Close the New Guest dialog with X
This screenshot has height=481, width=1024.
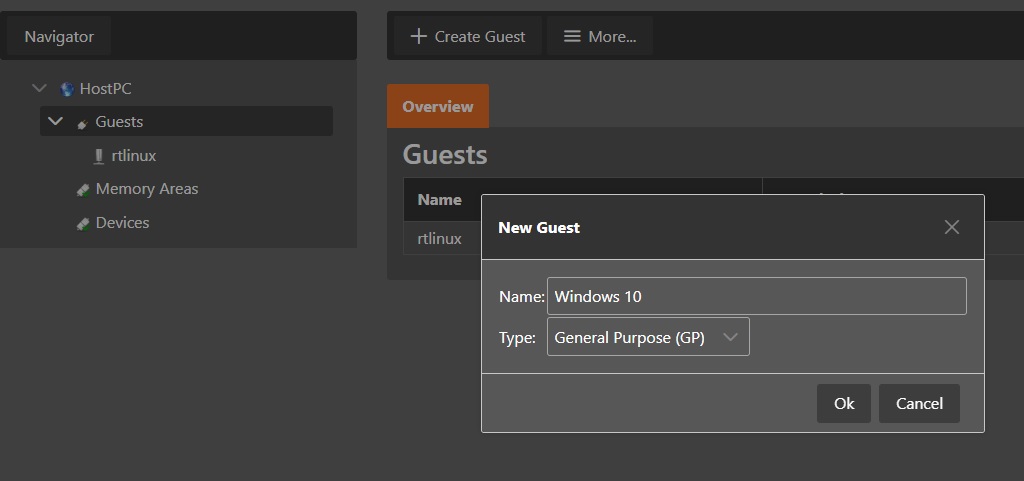pyautogui.click(x=952, y=227)
